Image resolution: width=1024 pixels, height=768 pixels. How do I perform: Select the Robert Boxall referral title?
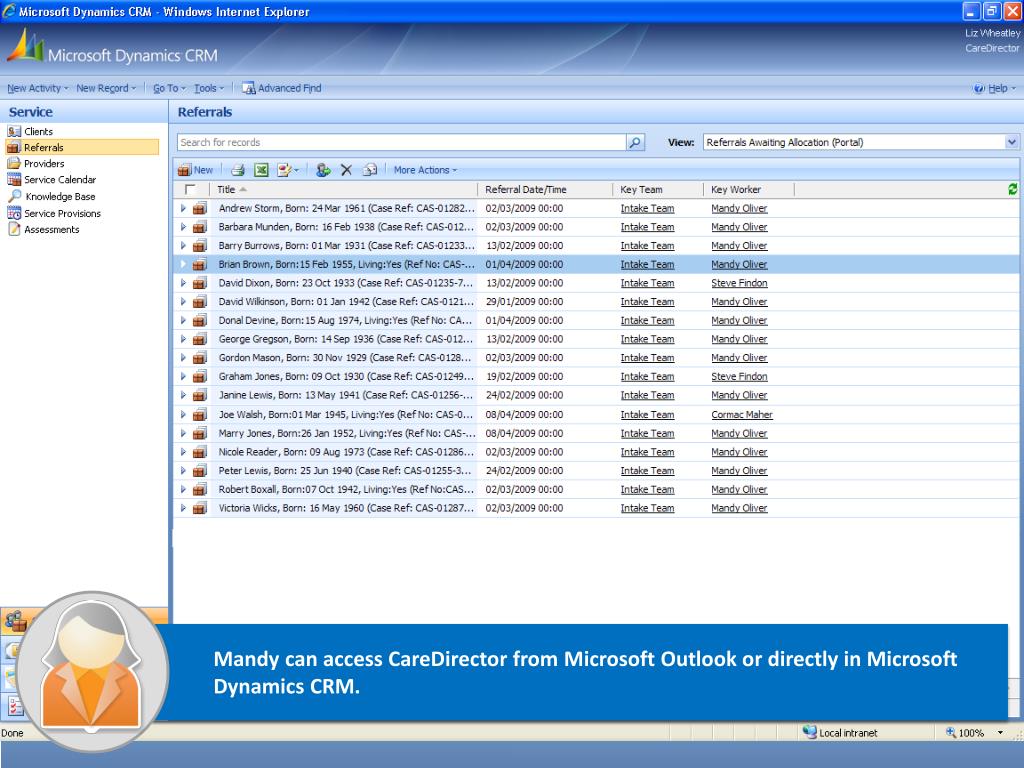[346, 490]
